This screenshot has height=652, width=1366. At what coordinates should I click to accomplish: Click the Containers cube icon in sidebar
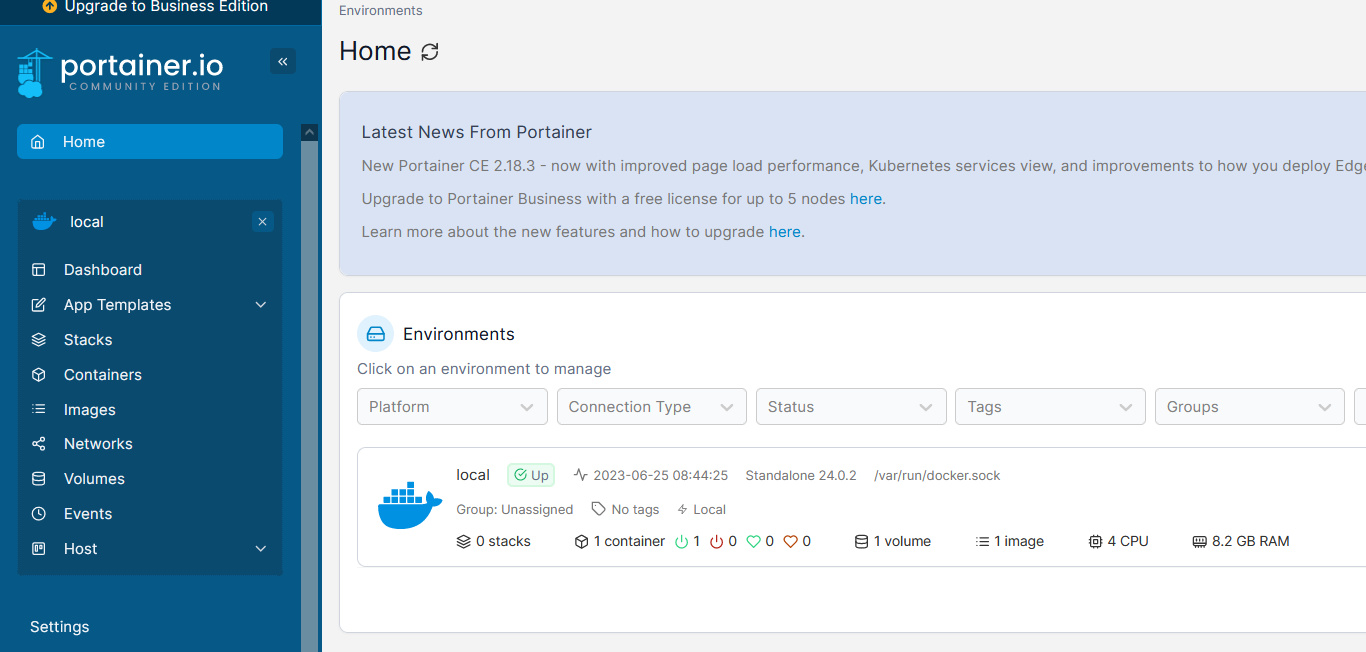[x=39, y=375]
